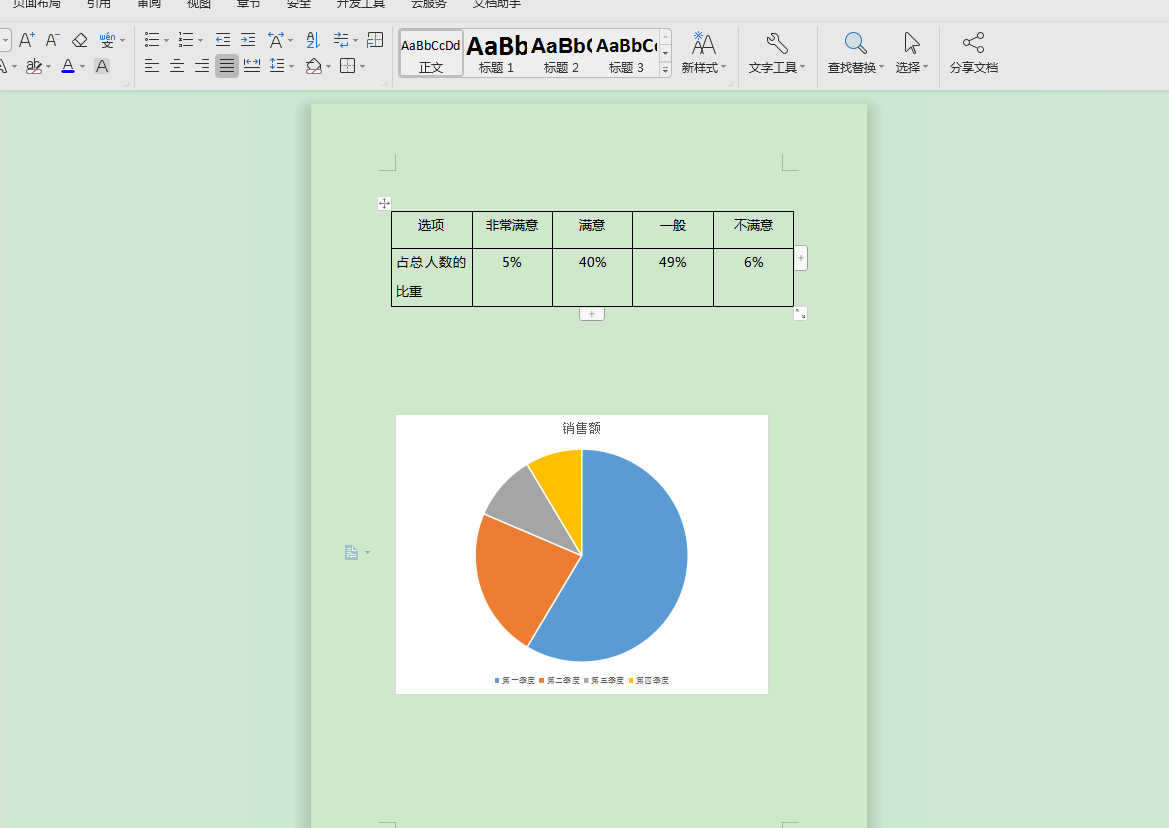
Task: Open the 云服务 tab
Action: coord(429,4)
